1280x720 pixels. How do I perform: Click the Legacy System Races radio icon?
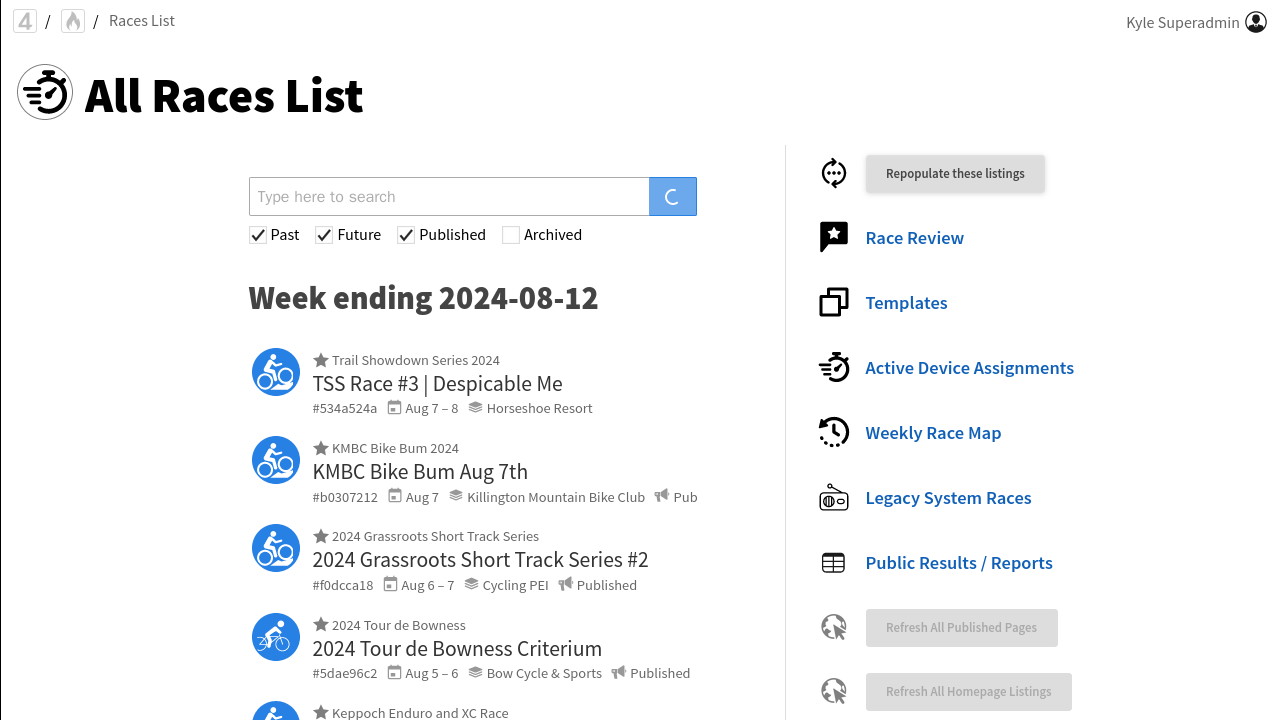(x=834, y=498)
